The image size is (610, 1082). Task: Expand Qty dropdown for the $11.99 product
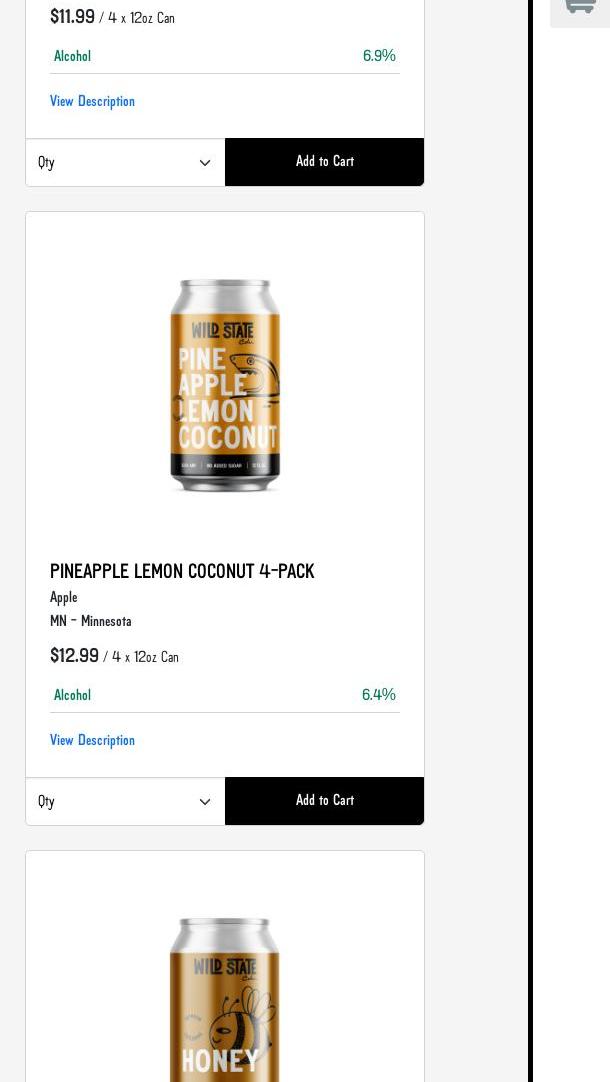(x=125, y=162)
